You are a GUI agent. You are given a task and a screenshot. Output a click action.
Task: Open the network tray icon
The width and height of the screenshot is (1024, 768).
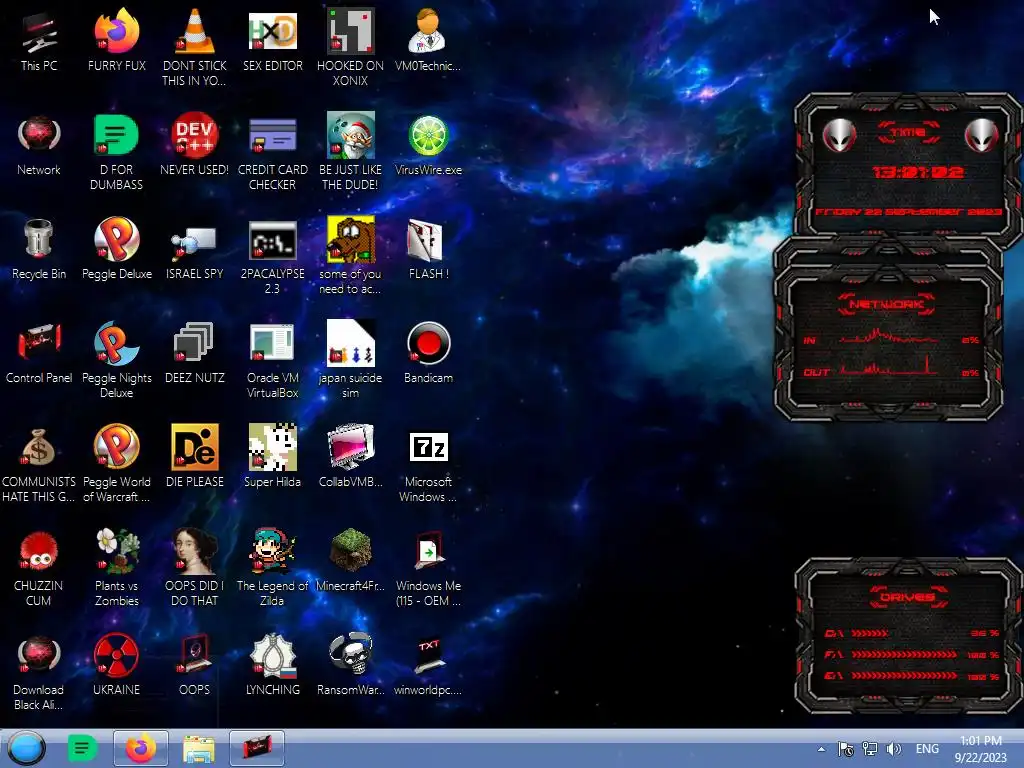click(870, 749)
